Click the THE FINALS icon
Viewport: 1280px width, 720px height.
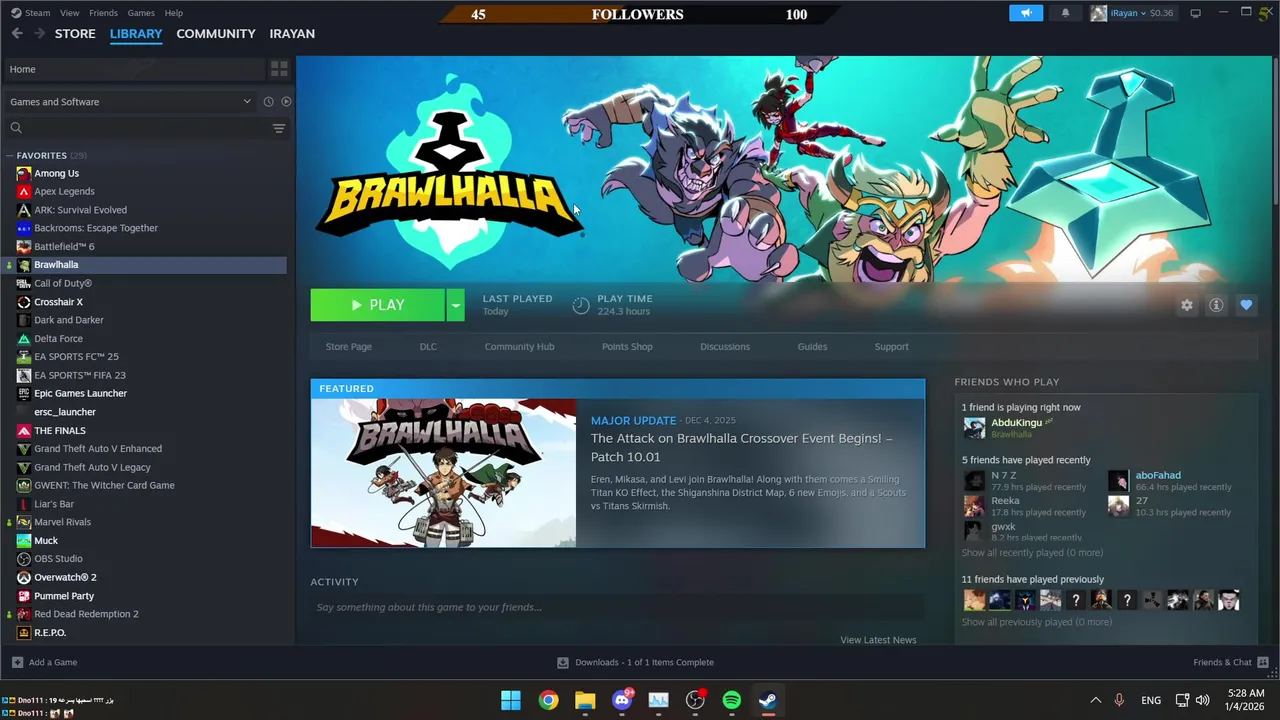[24, 430]
